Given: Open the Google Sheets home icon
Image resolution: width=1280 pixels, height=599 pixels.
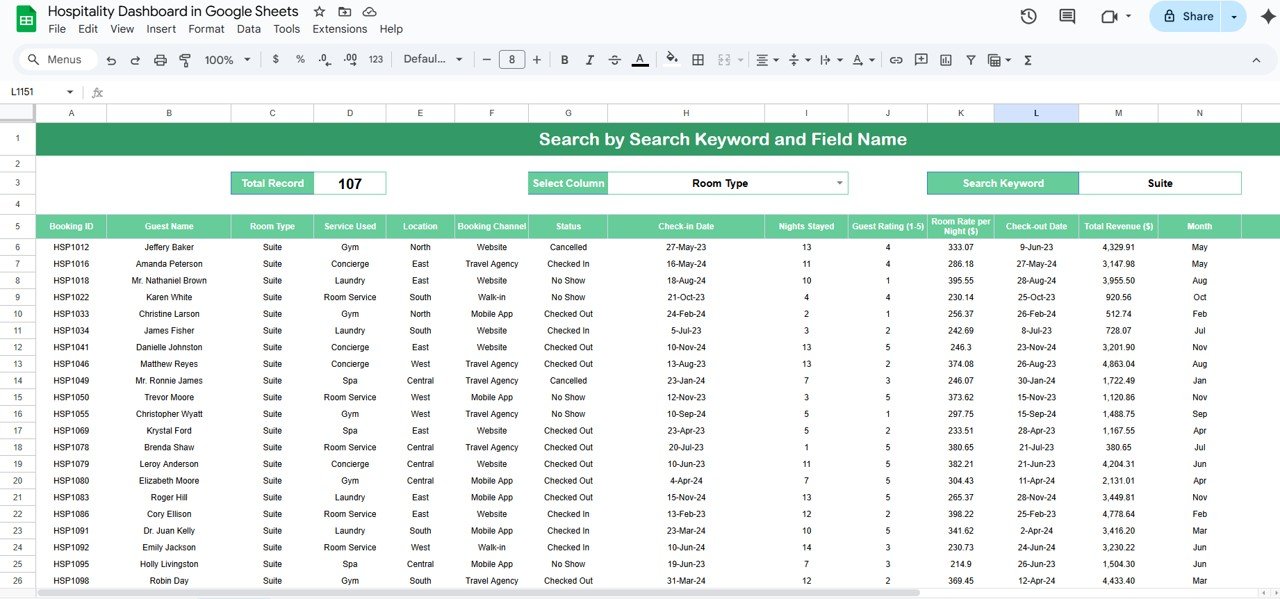Looking at the screenshot, I should point(26,18).
